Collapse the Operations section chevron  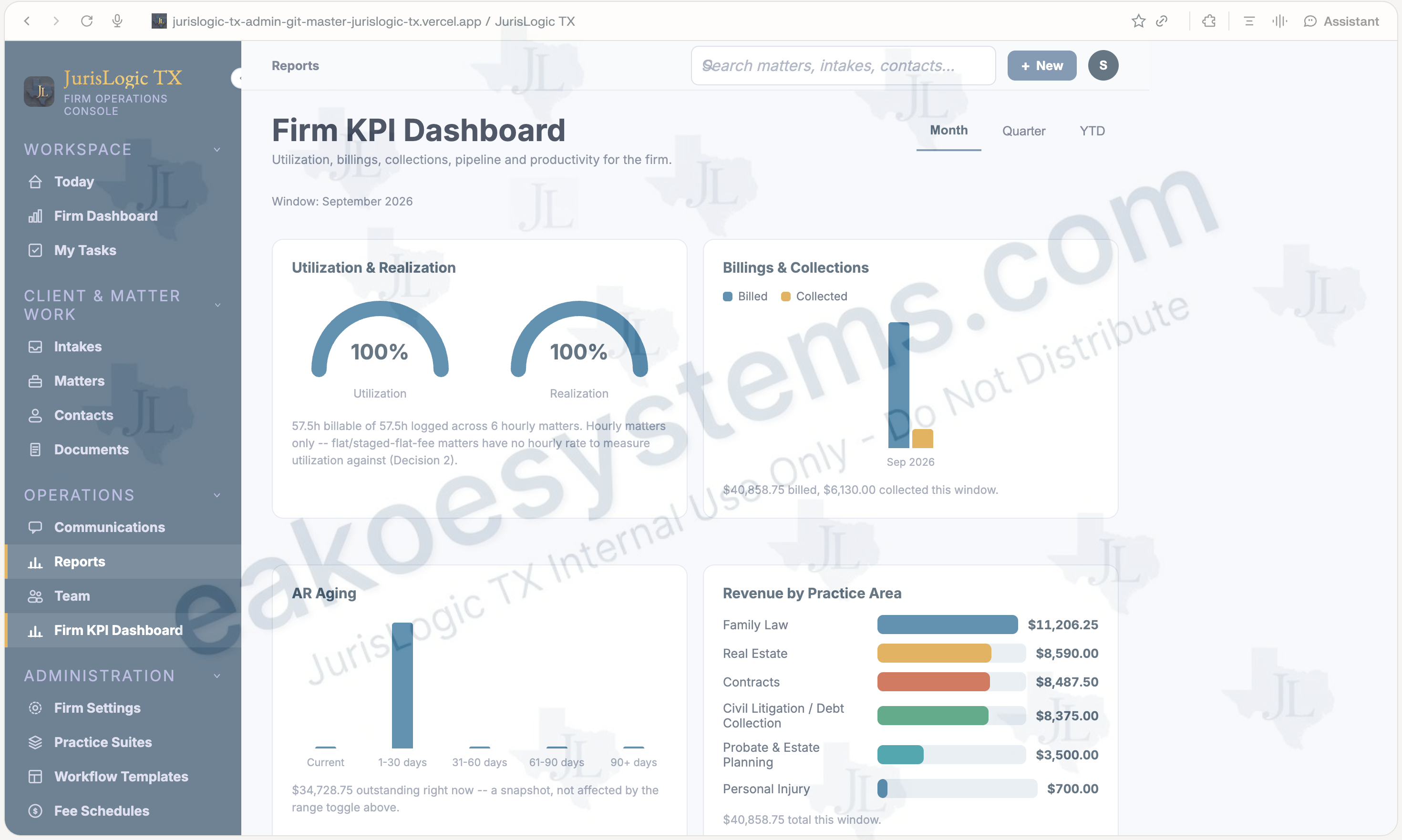pyautogui.click(x=217, y=495)
